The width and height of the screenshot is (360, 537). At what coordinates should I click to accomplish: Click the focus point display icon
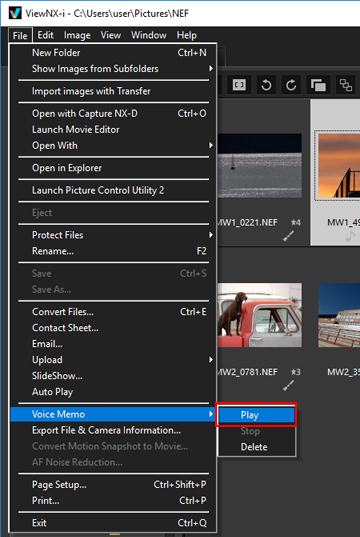click(239, 85)
